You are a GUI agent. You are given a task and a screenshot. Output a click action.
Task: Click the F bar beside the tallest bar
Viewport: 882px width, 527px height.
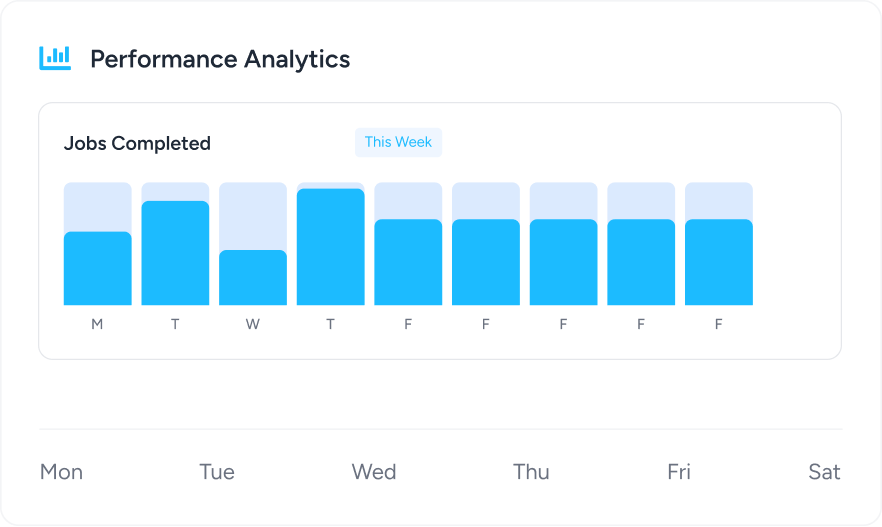(x=408, y=262)
